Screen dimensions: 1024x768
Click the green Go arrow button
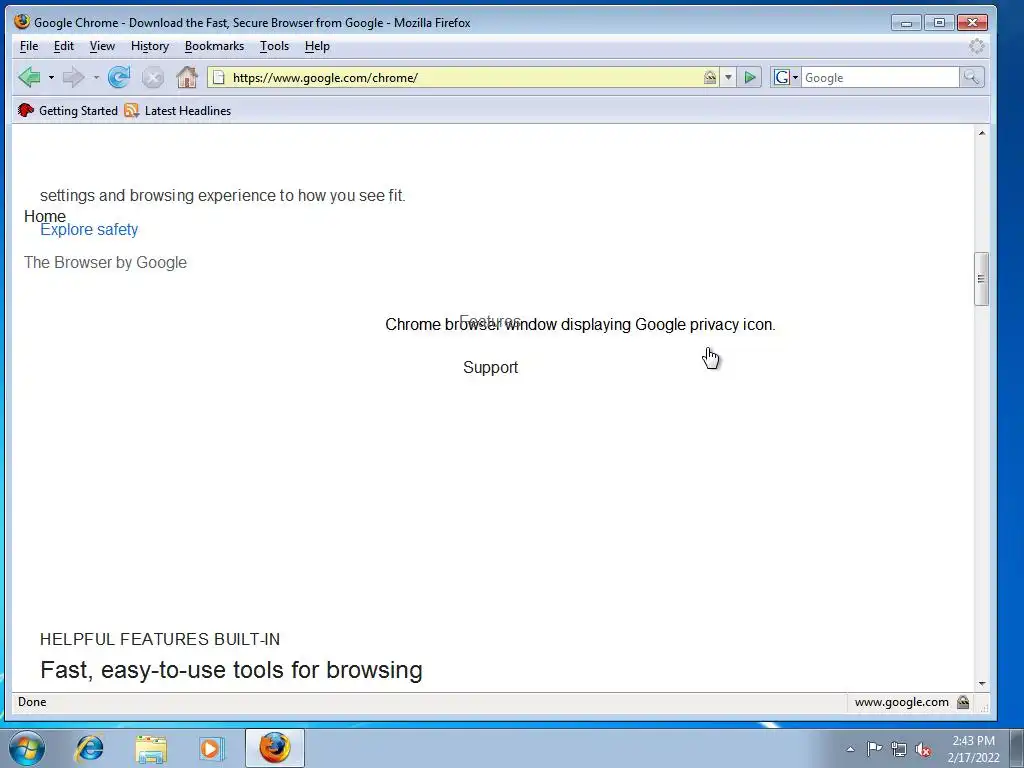click(x=750, y=78)
